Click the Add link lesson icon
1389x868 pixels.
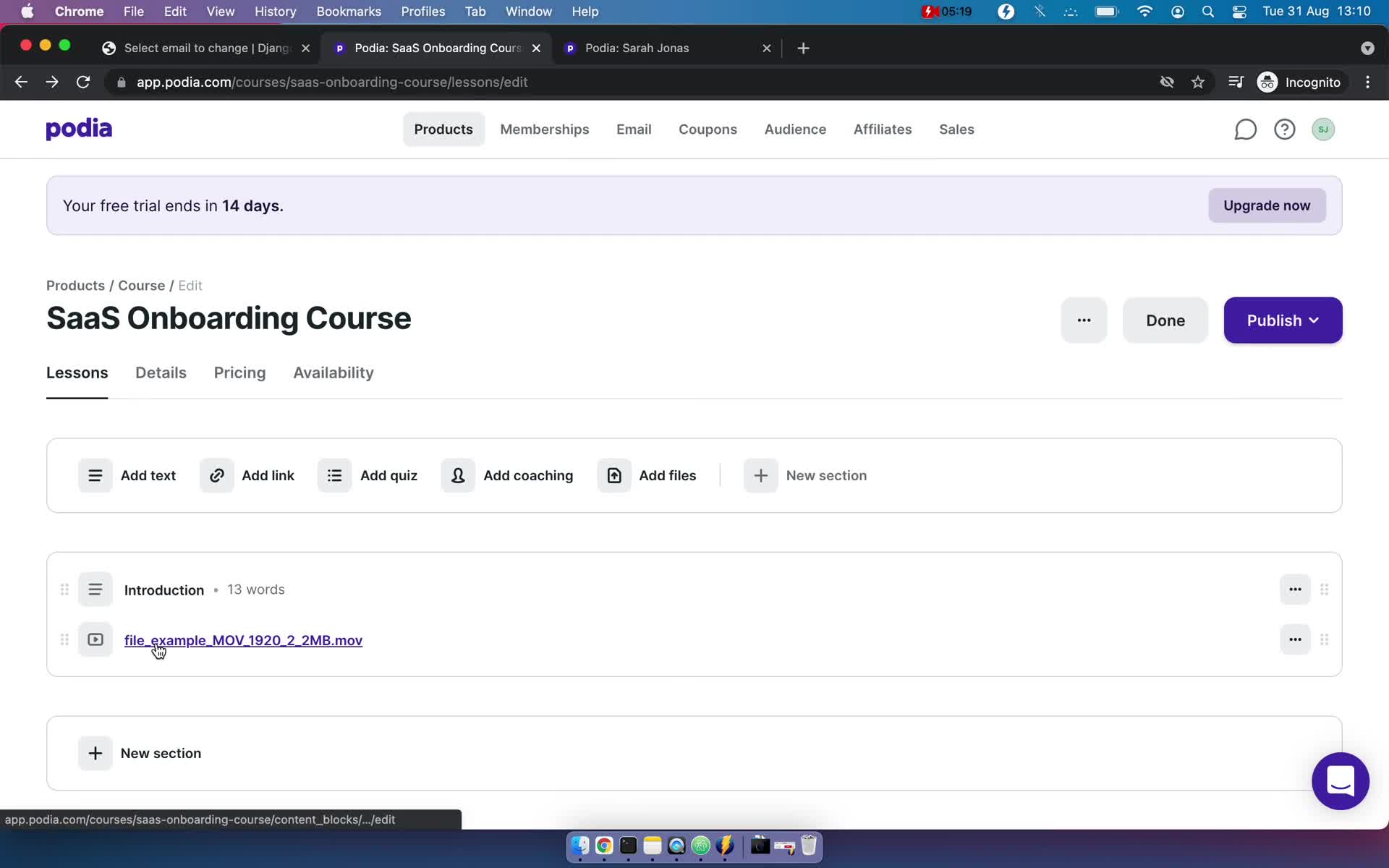218,475
